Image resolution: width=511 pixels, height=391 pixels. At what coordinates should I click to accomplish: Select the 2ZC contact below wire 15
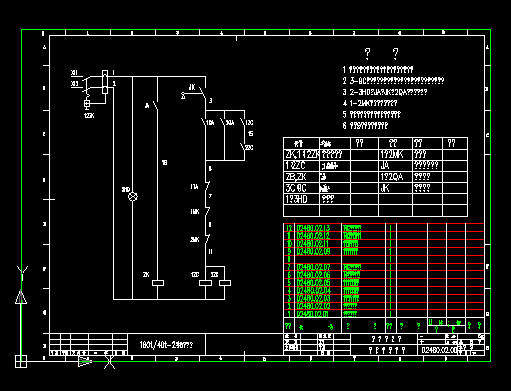coord(243,147)
